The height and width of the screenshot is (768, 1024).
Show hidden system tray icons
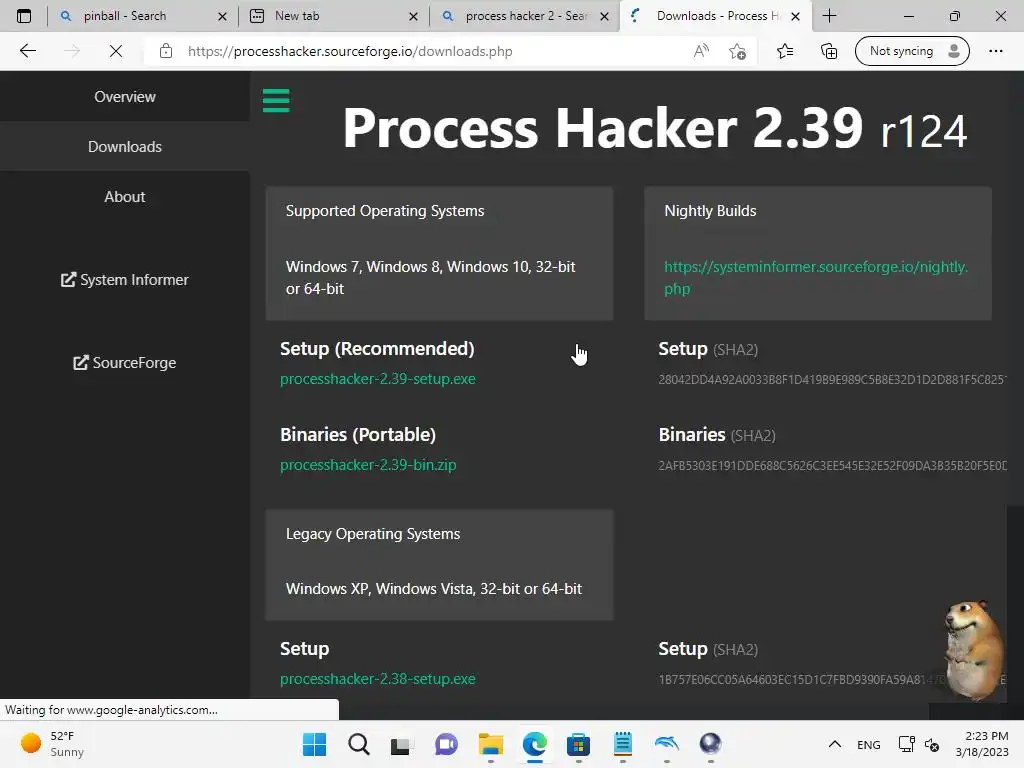[x=834, y=744]
